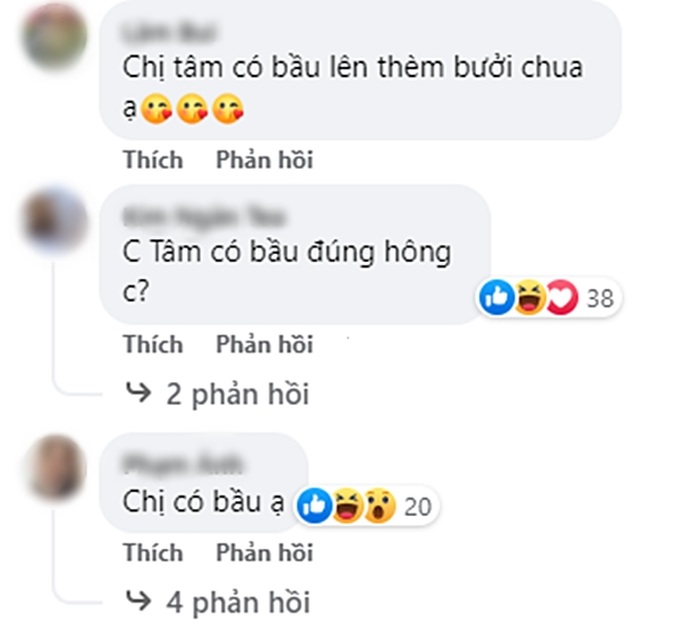The height and width of the screenshot is (635, 680).
Task: Expand the 4 phản hồi replies thread
Action: (x=238, y=602)
